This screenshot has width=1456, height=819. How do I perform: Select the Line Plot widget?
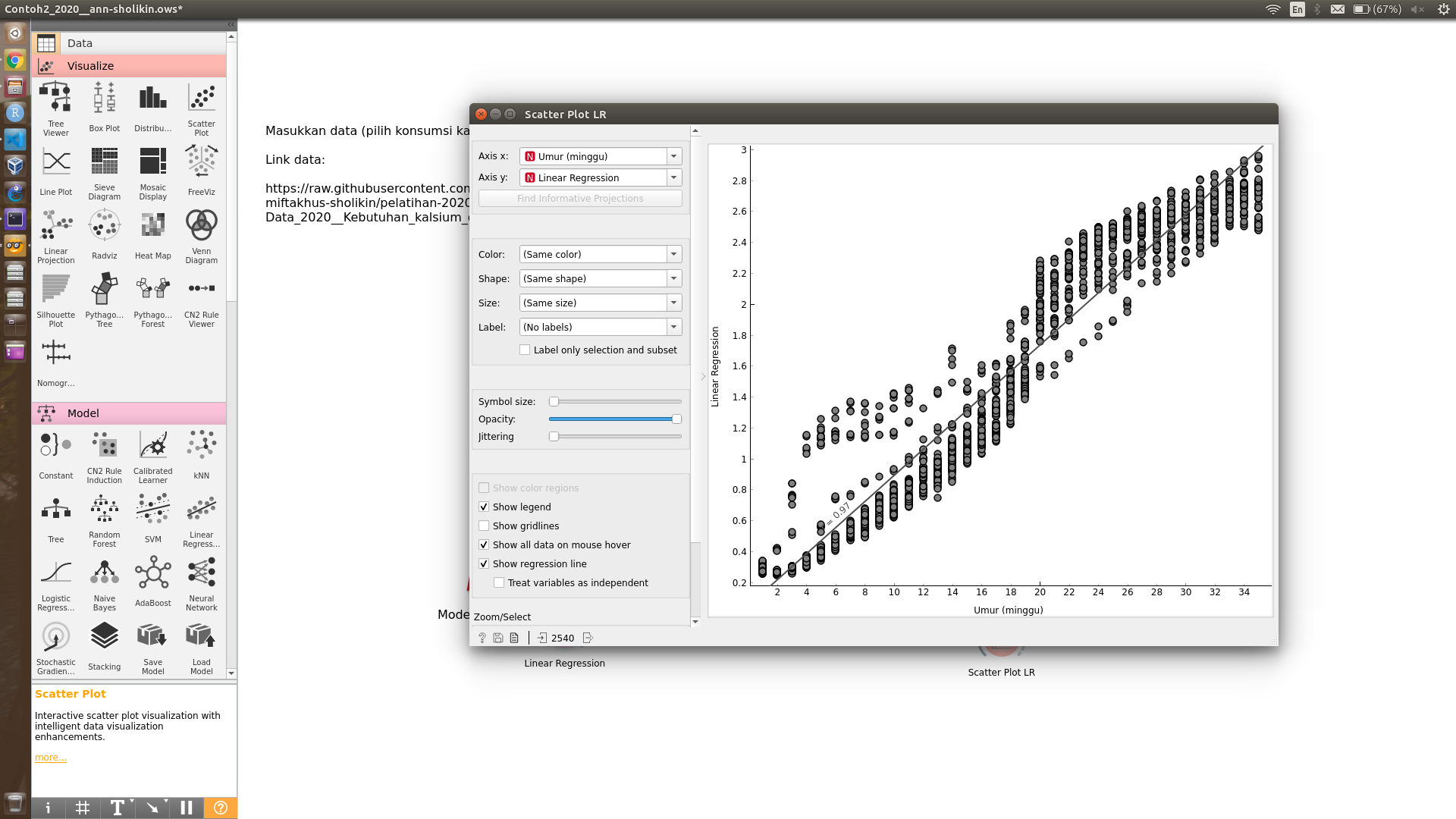(x=56, y=172)
